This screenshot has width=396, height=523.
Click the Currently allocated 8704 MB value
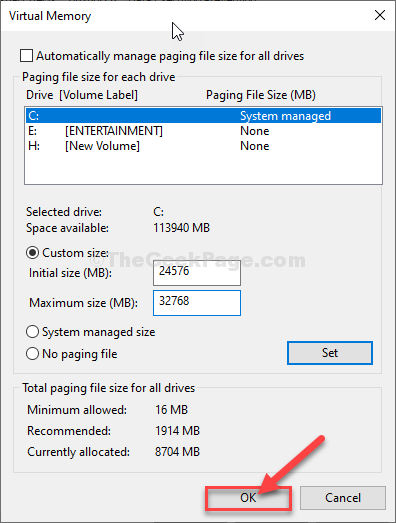177,452
